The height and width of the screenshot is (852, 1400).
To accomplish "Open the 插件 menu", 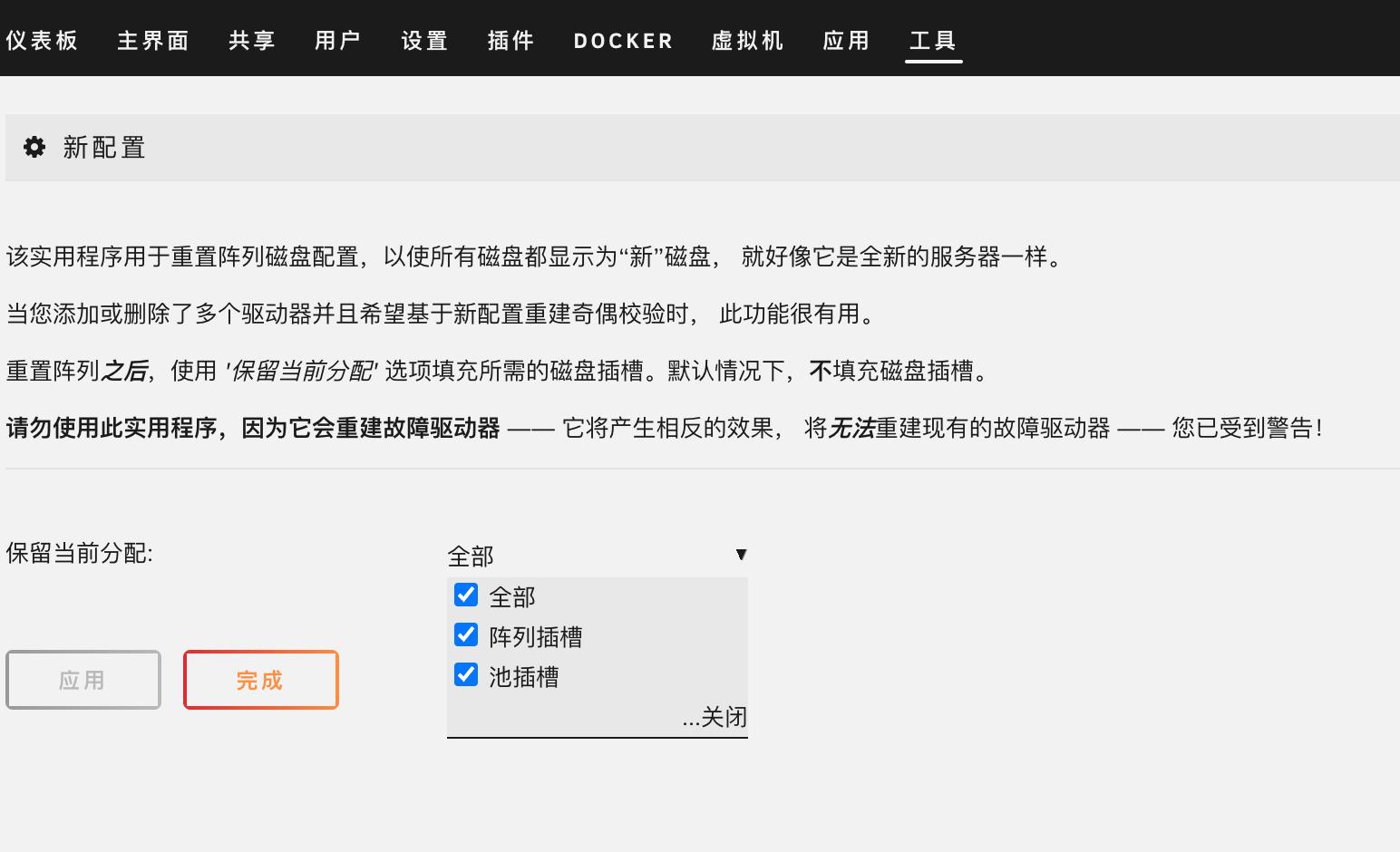I will (x=510, y=40).
